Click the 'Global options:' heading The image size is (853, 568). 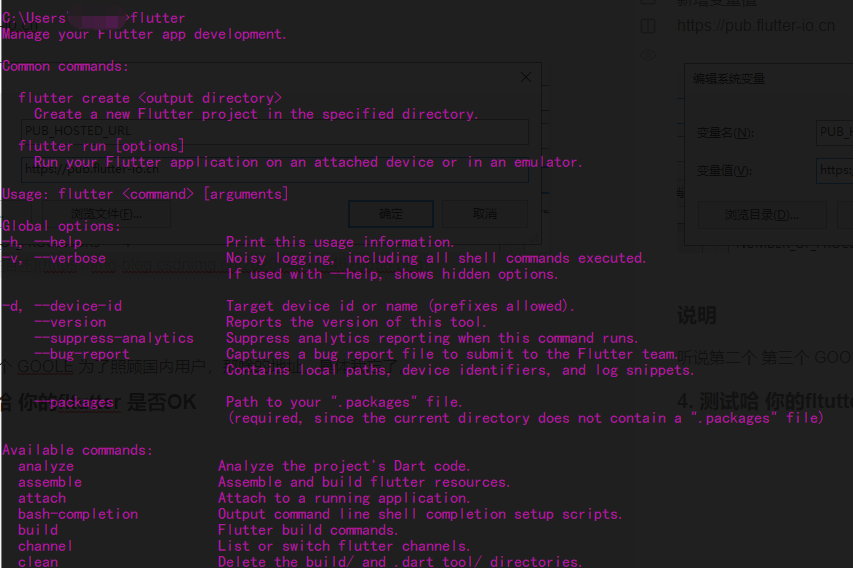(x=61, y=226)
